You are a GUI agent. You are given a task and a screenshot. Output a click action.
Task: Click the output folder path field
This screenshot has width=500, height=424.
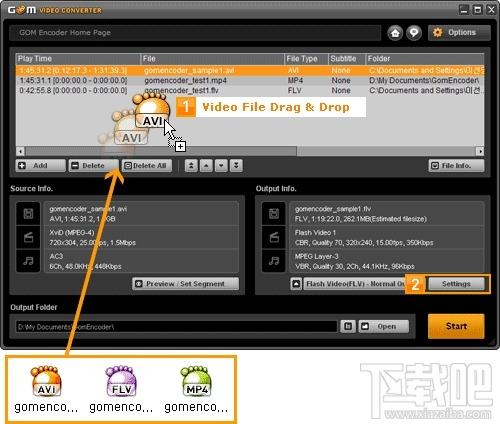click(x=176, y=327)
